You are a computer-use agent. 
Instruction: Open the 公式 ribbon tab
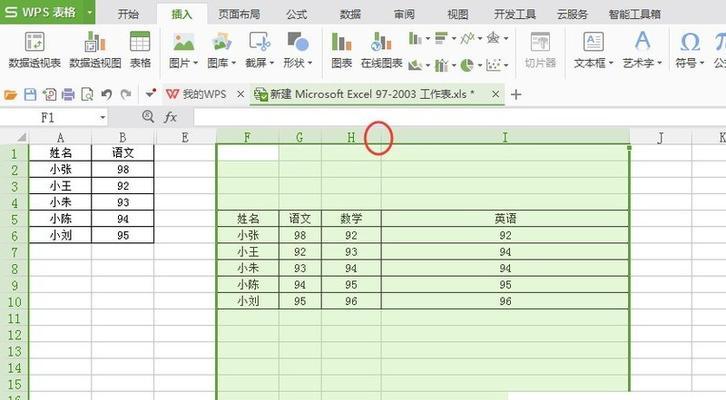297,14
